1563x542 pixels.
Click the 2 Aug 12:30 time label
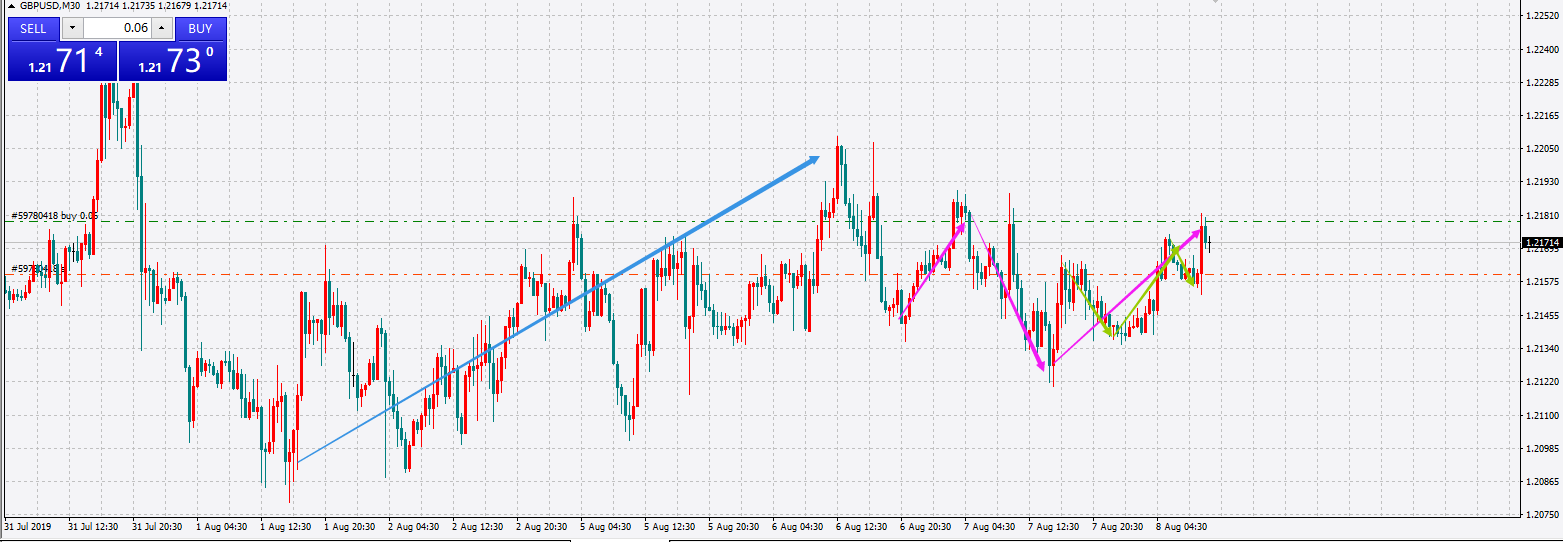tap(478, 526)
